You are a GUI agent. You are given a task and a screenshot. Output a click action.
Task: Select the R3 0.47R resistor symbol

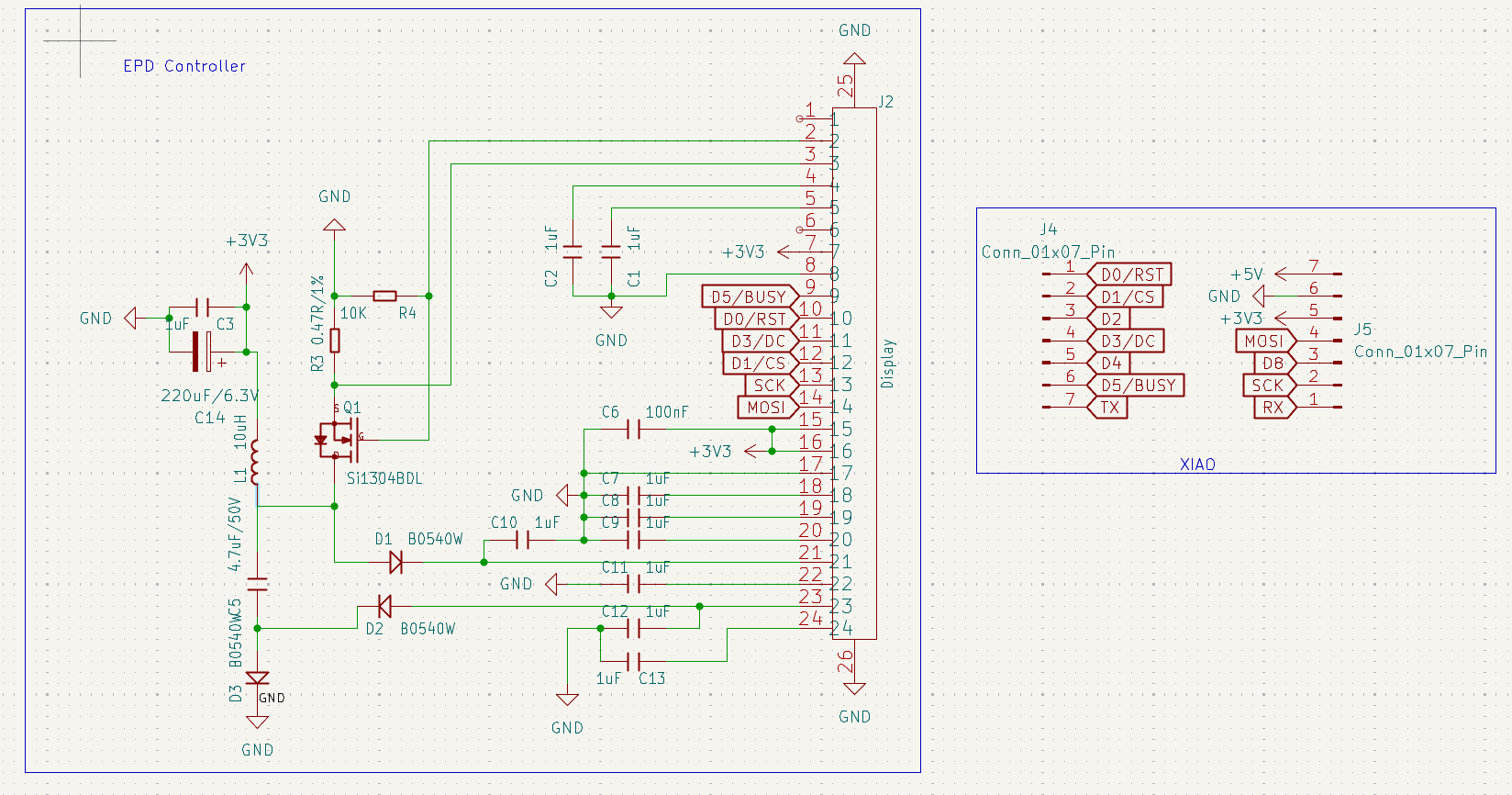click(x=335, y=341)
